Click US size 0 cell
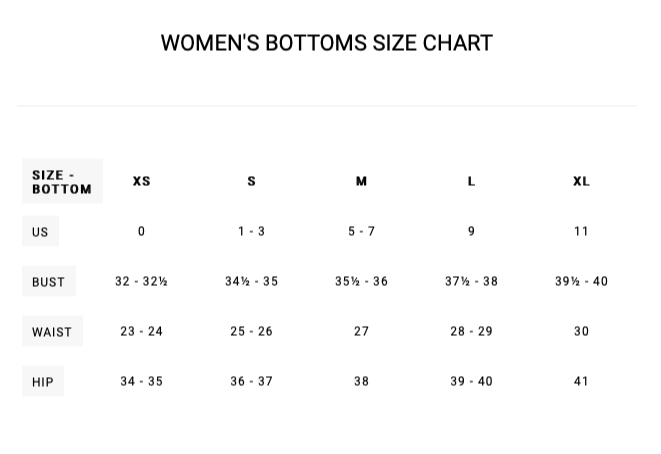 [x=141, y=231]
